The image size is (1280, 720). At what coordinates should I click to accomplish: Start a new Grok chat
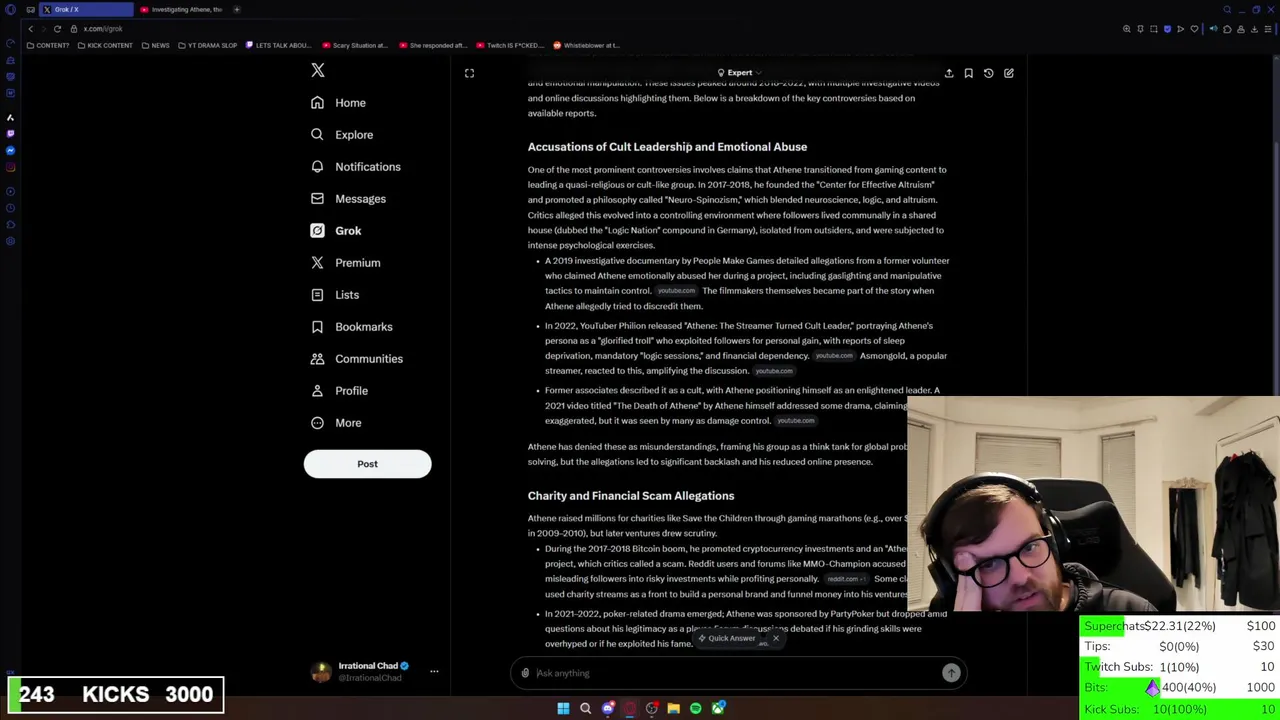[1008, 73]
